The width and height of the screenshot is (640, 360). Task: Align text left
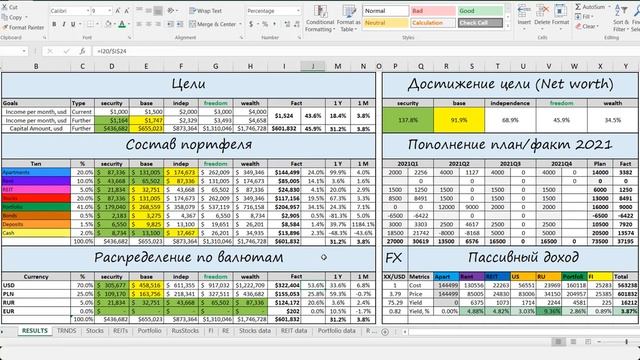139,24
